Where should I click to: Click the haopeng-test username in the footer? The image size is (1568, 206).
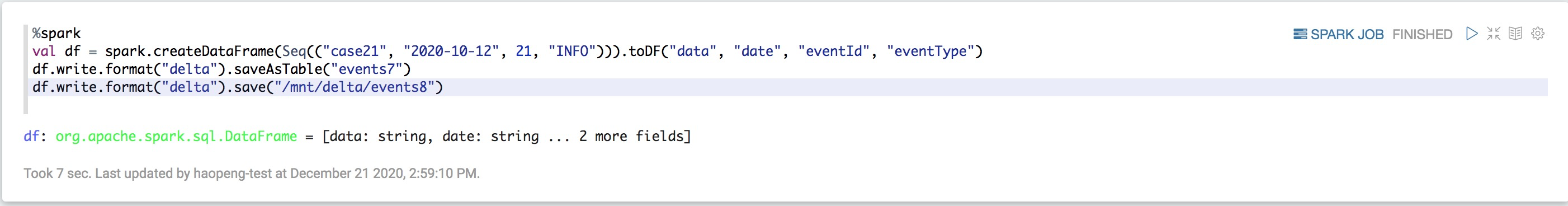pyautogui.click(x=233, y=174)
